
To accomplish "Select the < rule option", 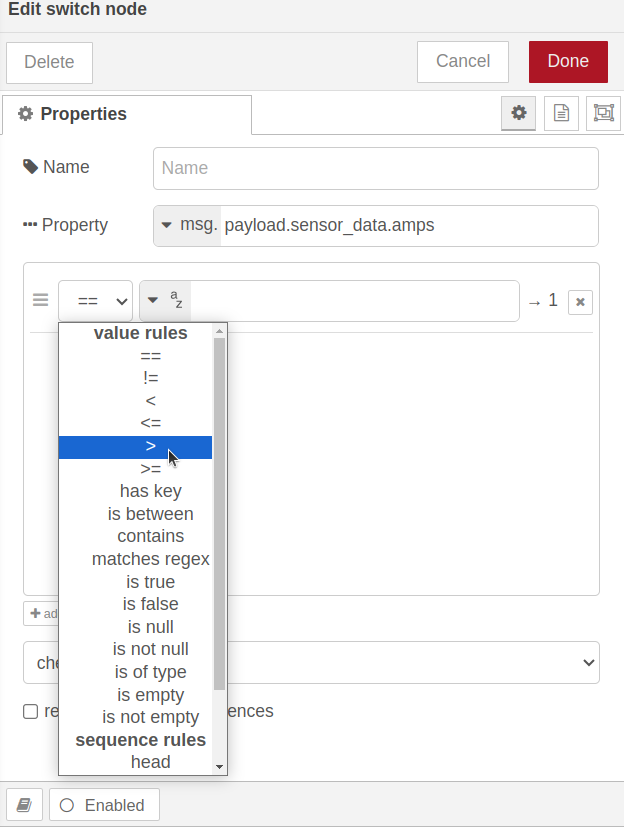I will pos(135,401).
